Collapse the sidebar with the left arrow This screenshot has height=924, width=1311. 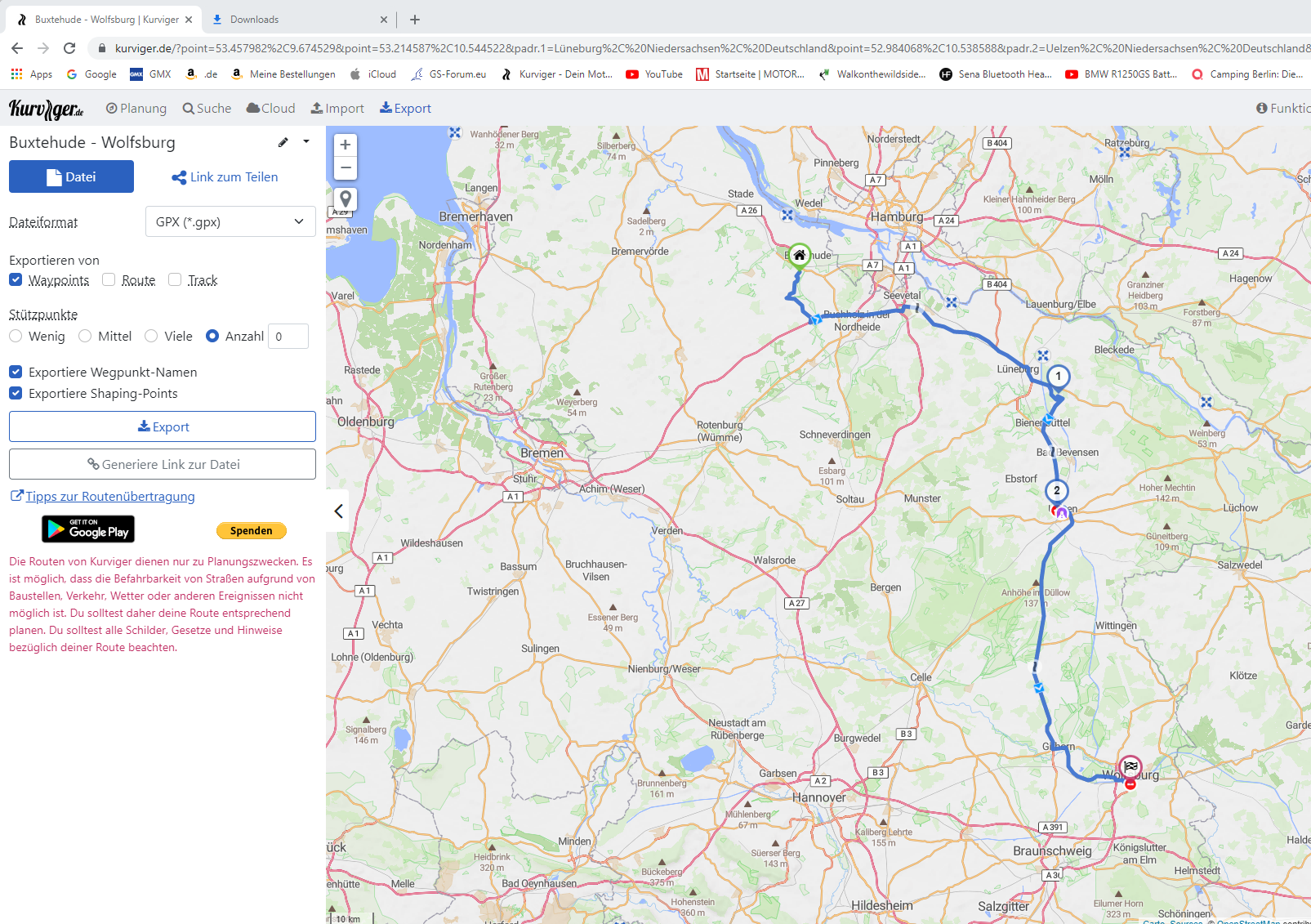click(338, 511)
